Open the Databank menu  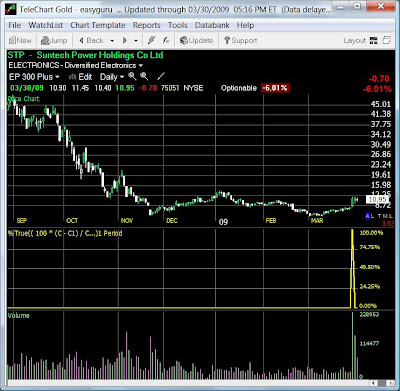212,25
